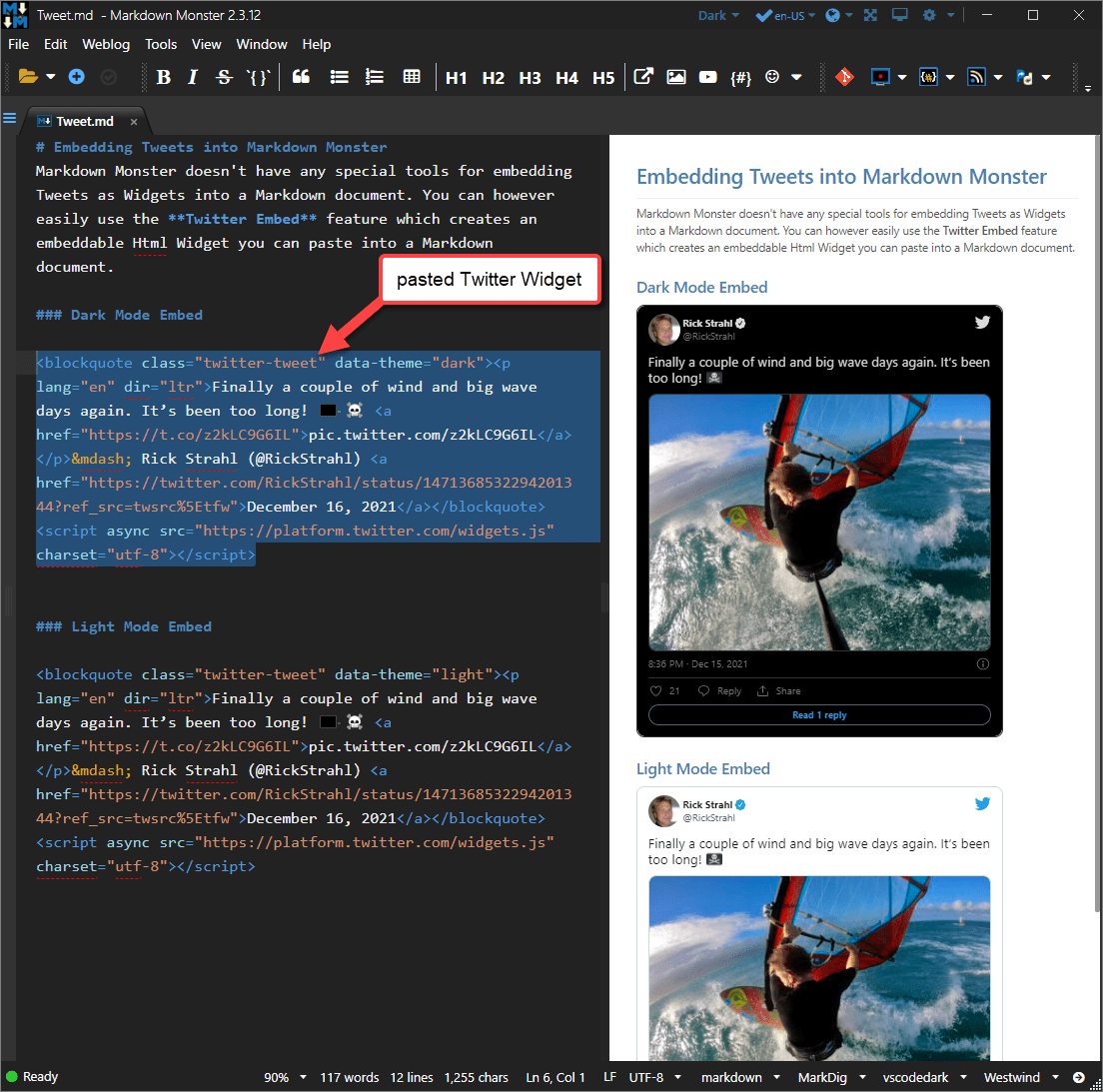Viewport: 1103px width, 1092px height.
Task: Open the windsurfing photo in dark tweet
Action: [x=819, y=523]
